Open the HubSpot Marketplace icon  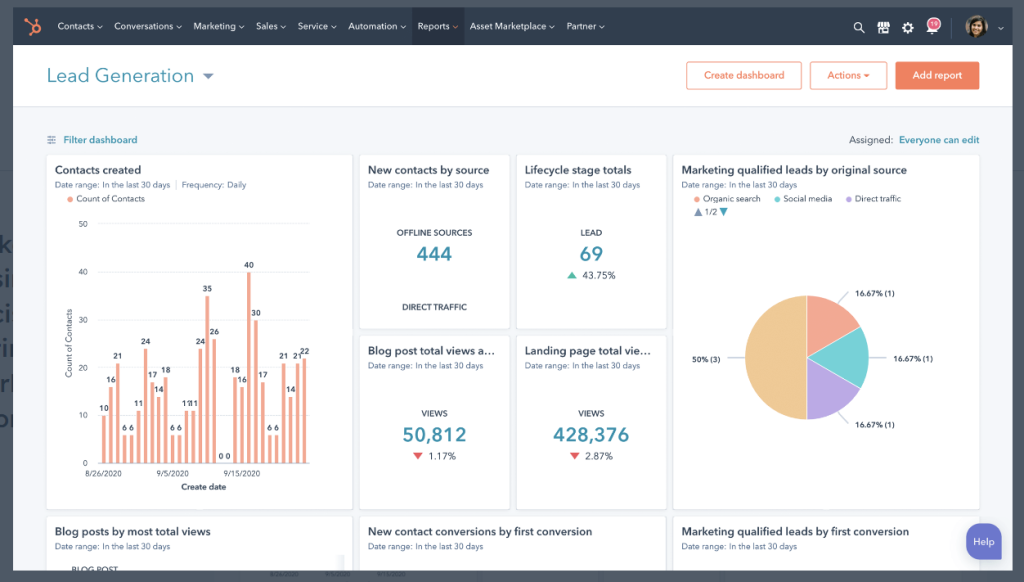click(883, 27)
